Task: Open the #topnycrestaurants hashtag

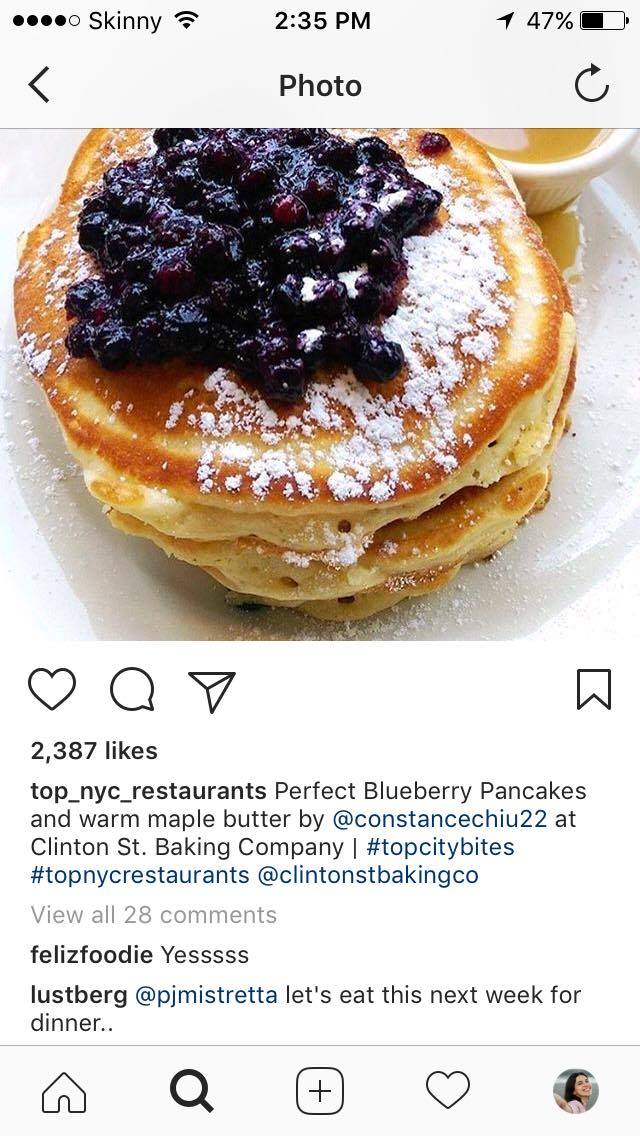Action: pos(140,875)
